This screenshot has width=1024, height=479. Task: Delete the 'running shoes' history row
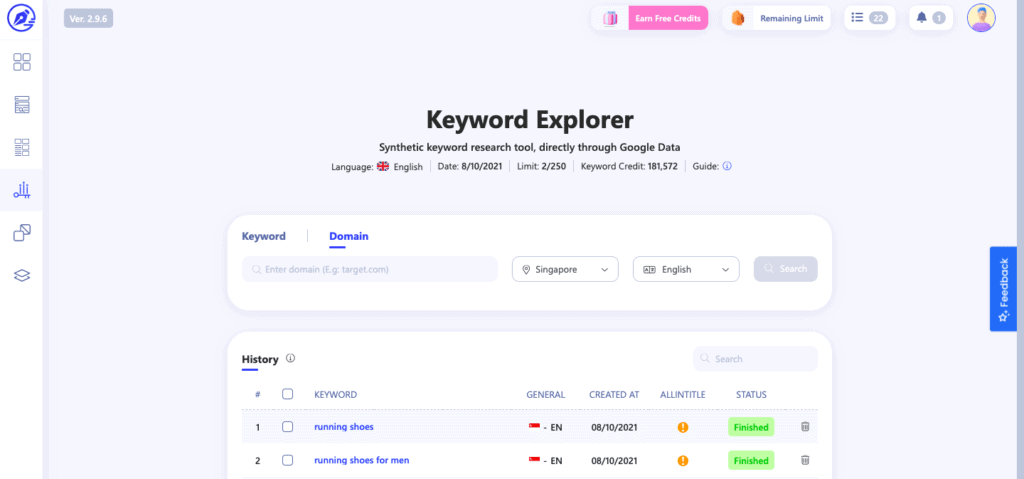pos(805,427)
